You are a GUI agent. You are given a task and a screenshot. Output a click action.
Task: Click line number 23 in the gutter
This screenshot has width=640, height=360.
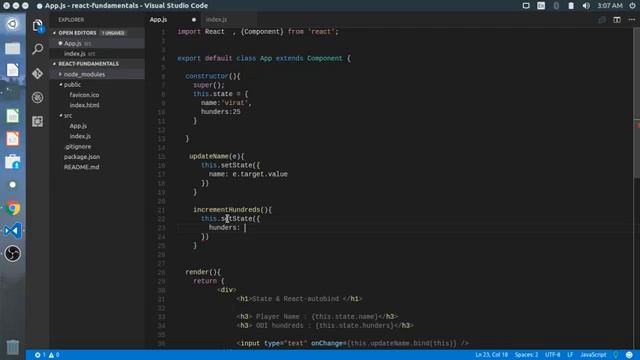(x=162, y=228)
